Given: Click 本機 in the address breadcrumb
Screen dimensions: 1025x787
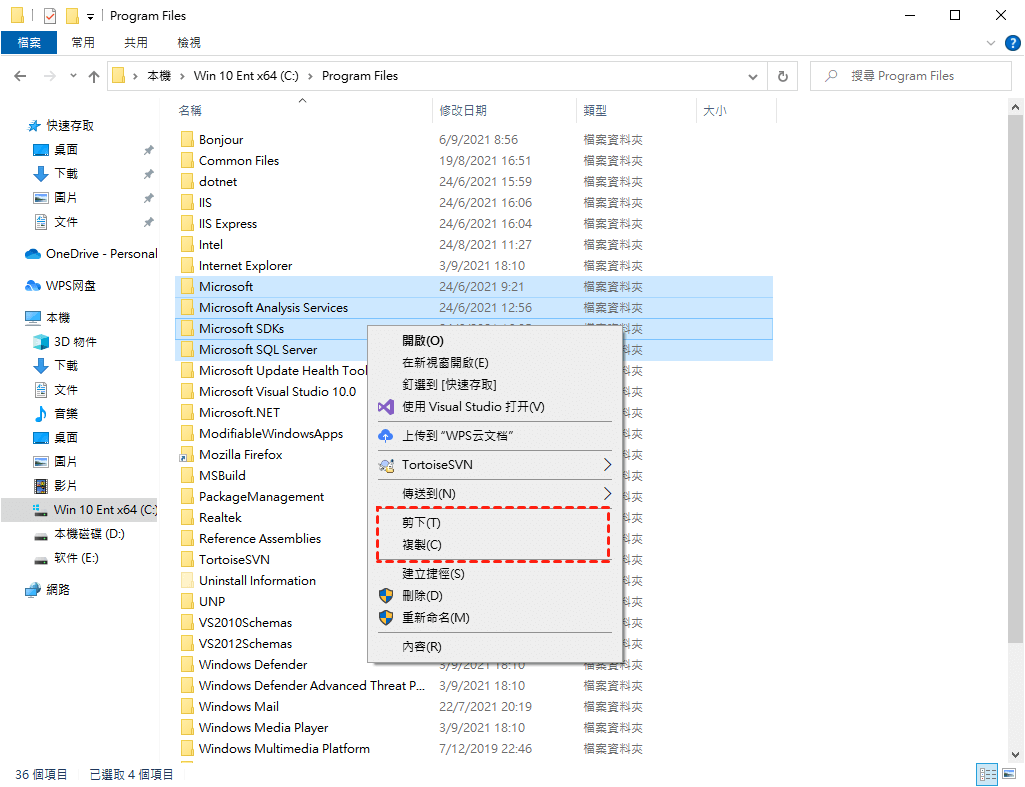Looking at the screenshot, I should [x=159, y=76].
